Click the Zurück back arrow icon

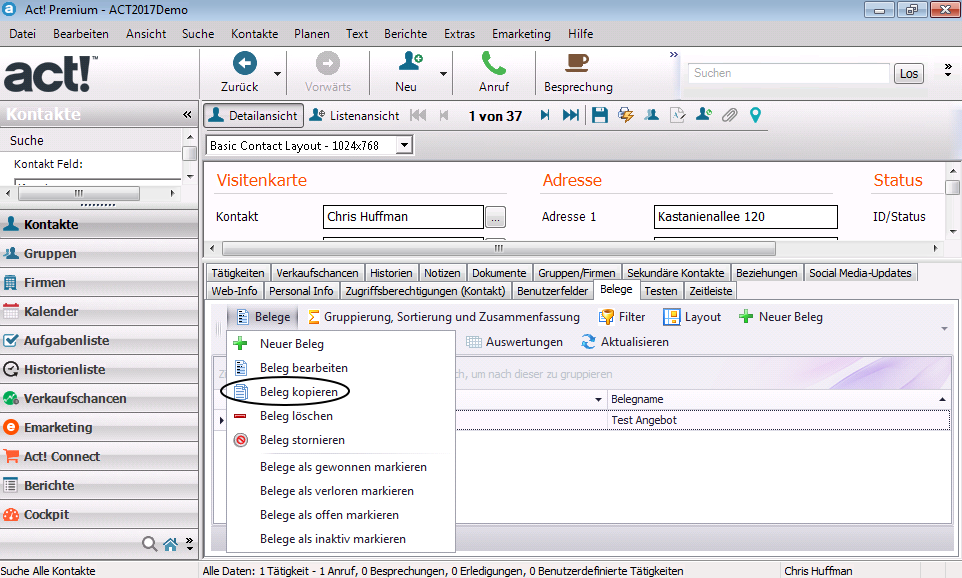(x=244, y=63)
